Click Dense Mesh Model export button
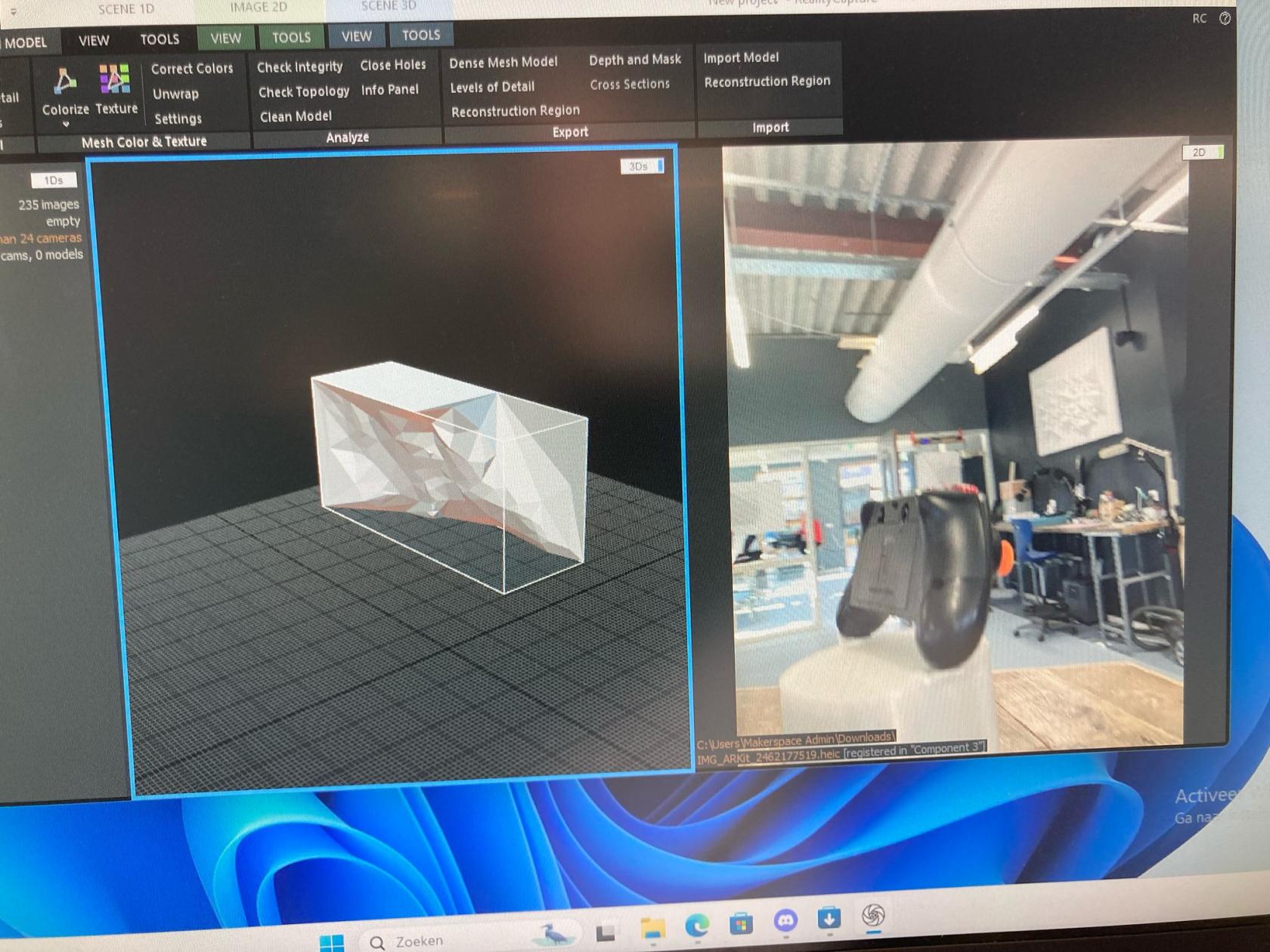Viewport: 1270px width, 952px height. 503,63
